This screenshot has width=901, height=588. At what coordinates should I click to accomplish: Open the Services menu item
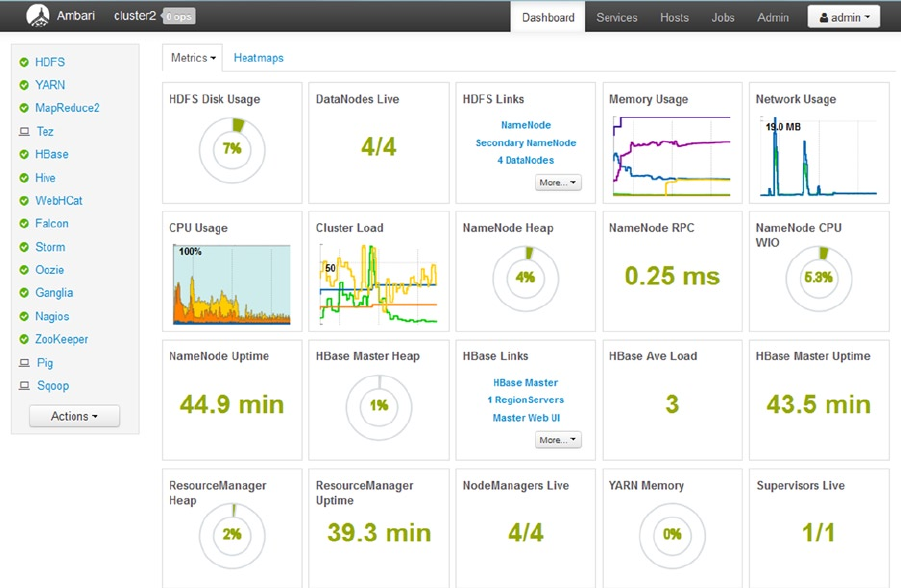617,18
